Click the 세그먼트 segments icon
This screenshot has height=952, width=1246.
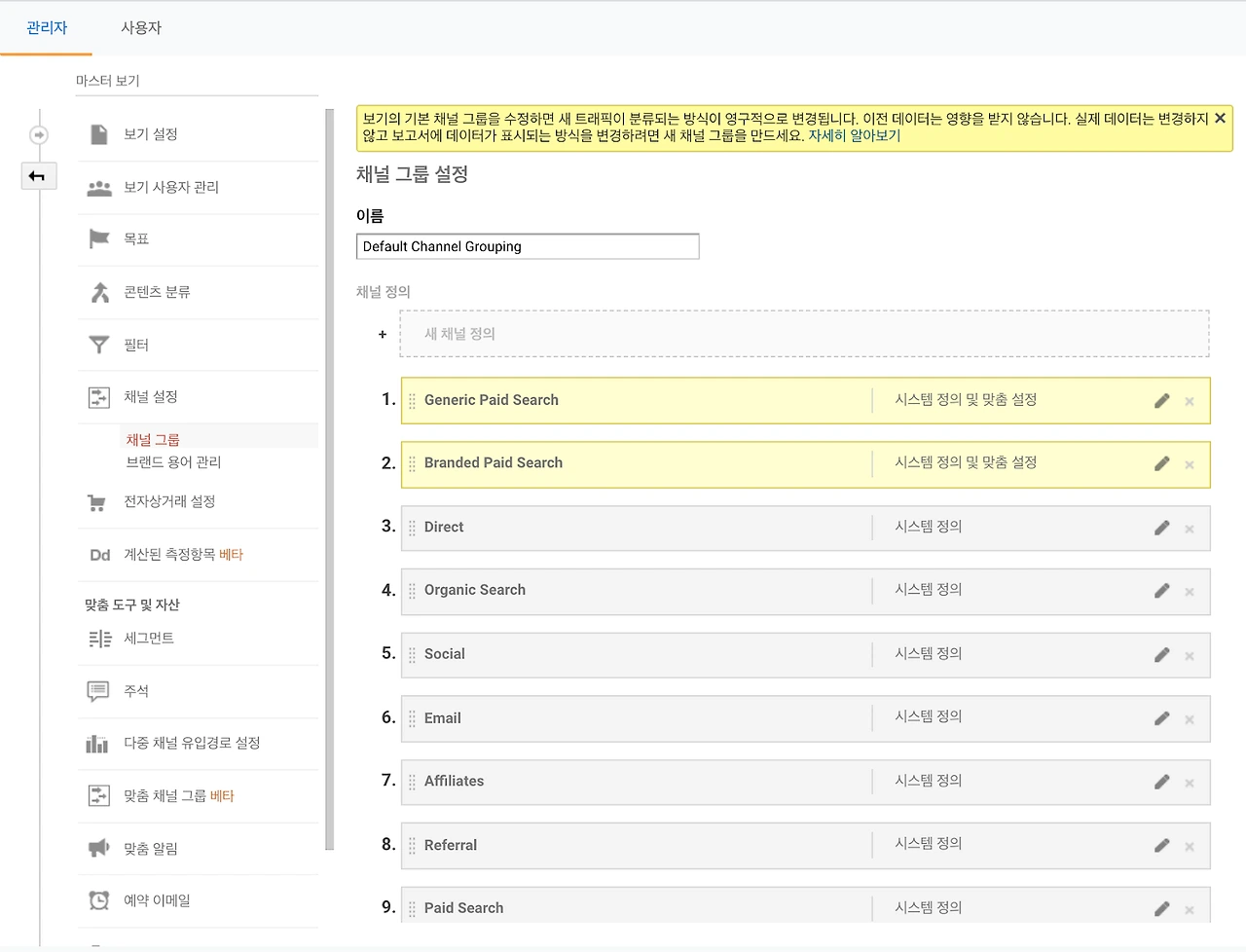(98, 639)
